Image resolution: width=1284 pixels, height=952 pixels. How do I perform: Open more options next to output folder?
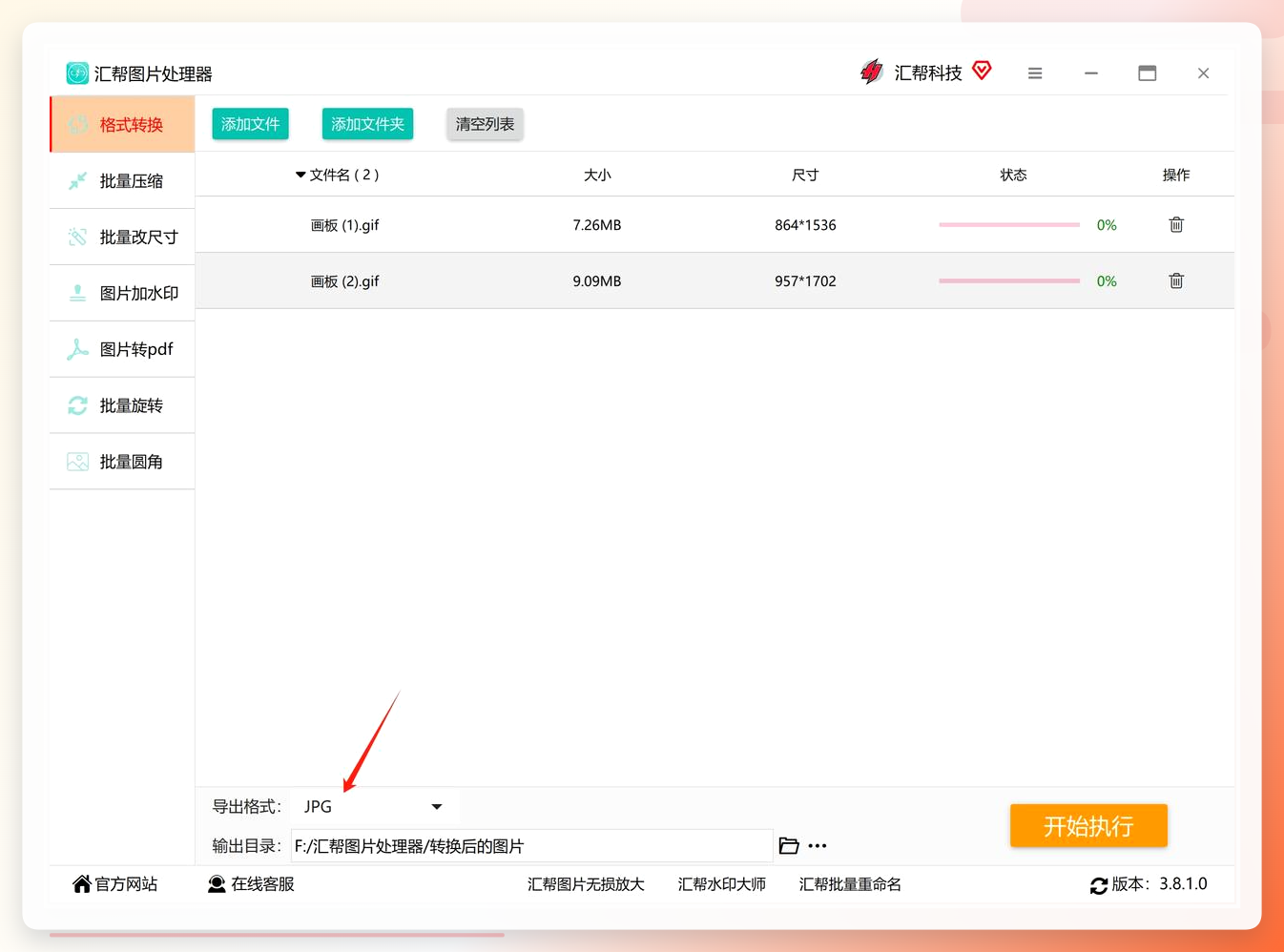pos(818,845)
